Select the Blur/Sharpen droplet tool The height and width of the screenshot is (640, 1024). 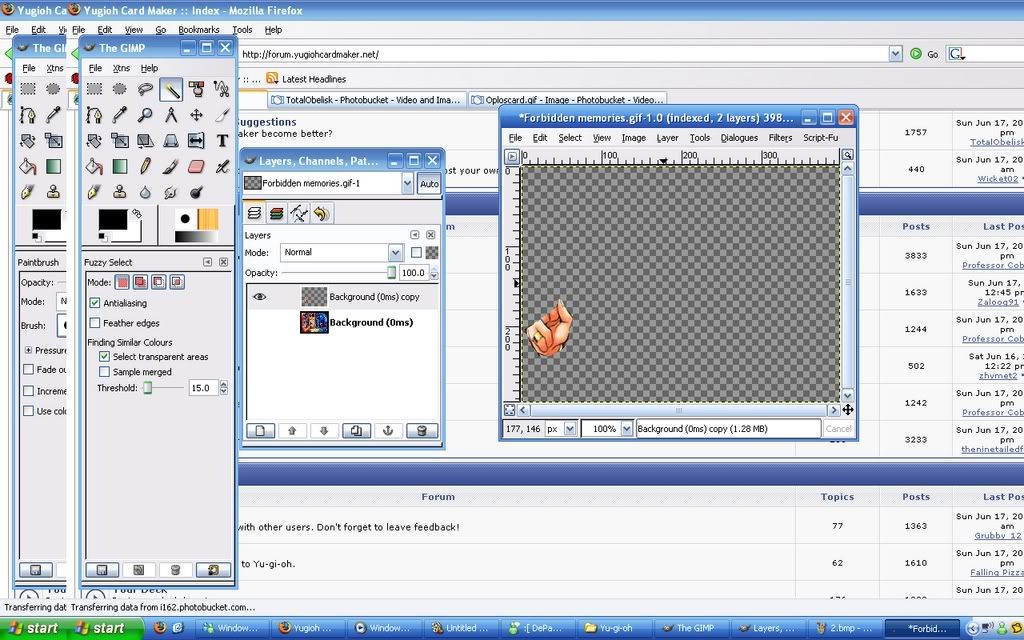click(x=145, y=192)
